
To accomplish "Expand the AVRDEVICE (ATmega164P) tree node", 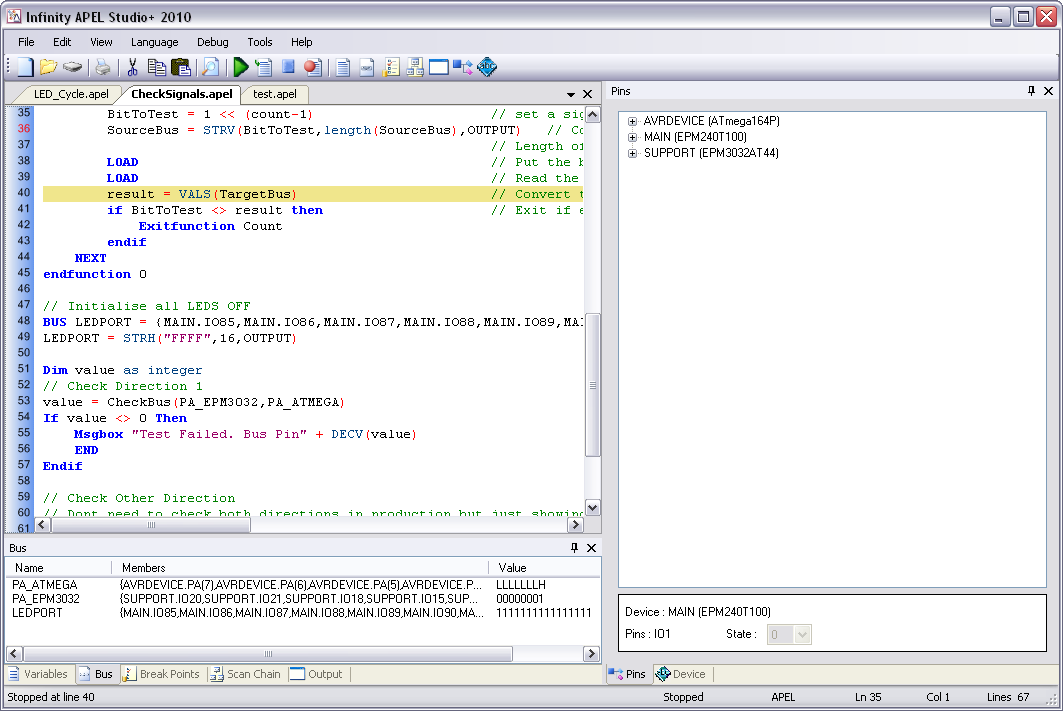I will (632, 121).
